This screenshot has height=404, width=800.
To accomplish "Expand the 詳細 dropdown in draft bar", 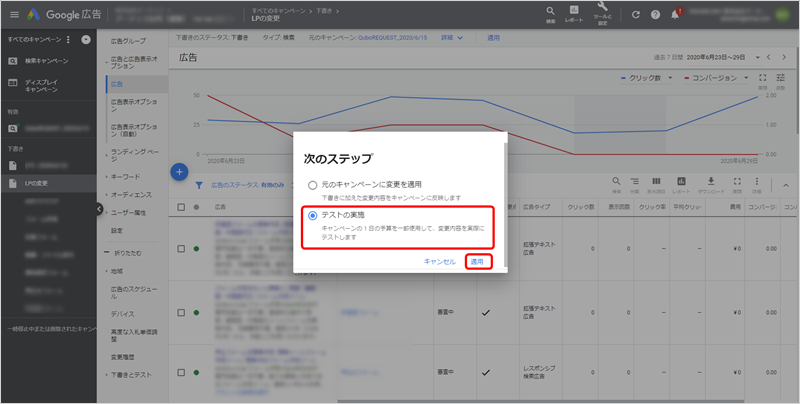I will click(x=452, y=38).
